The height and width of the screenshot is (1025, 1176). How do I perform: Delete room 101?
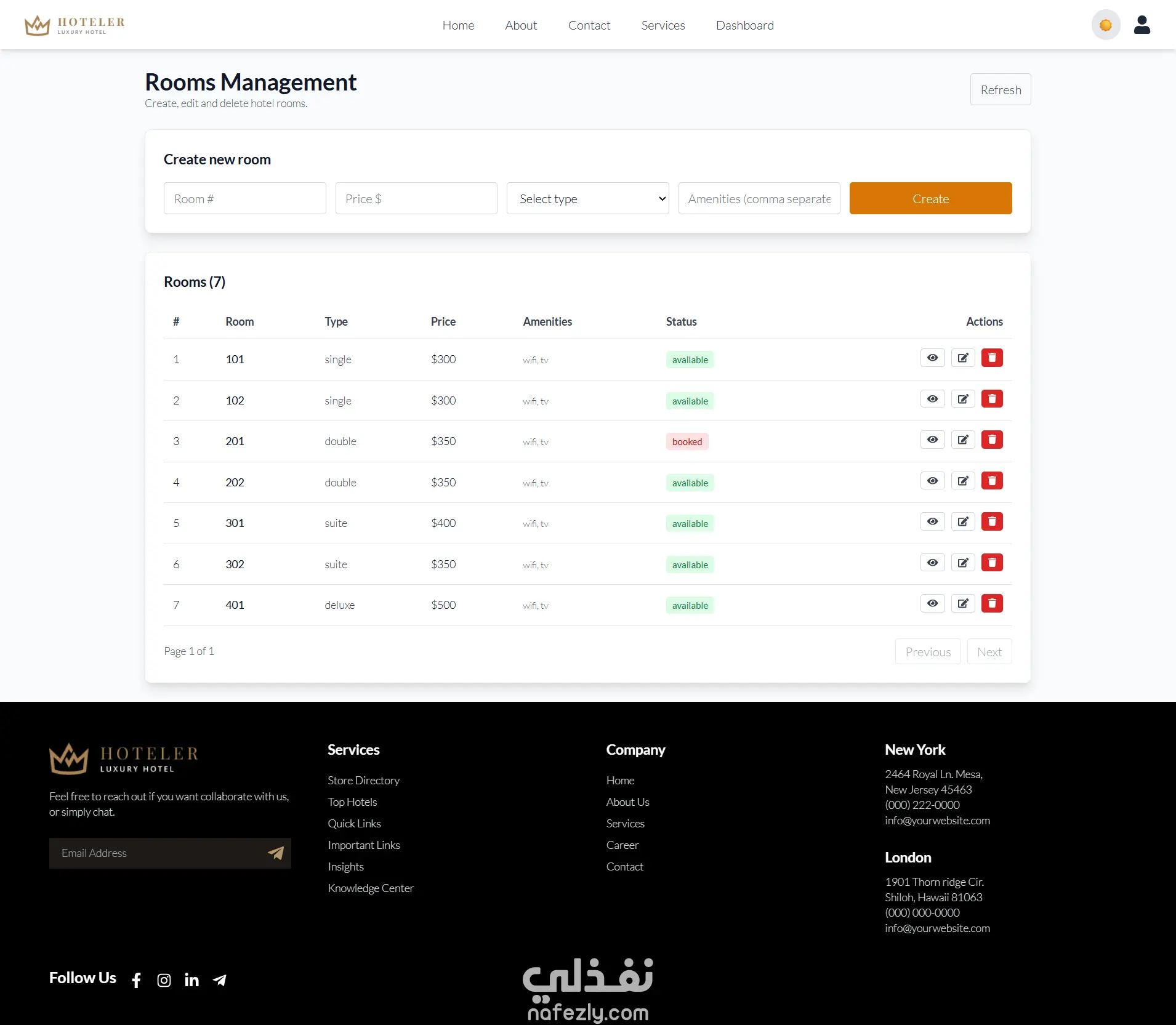pyautogui.click(x=992, y=358)
